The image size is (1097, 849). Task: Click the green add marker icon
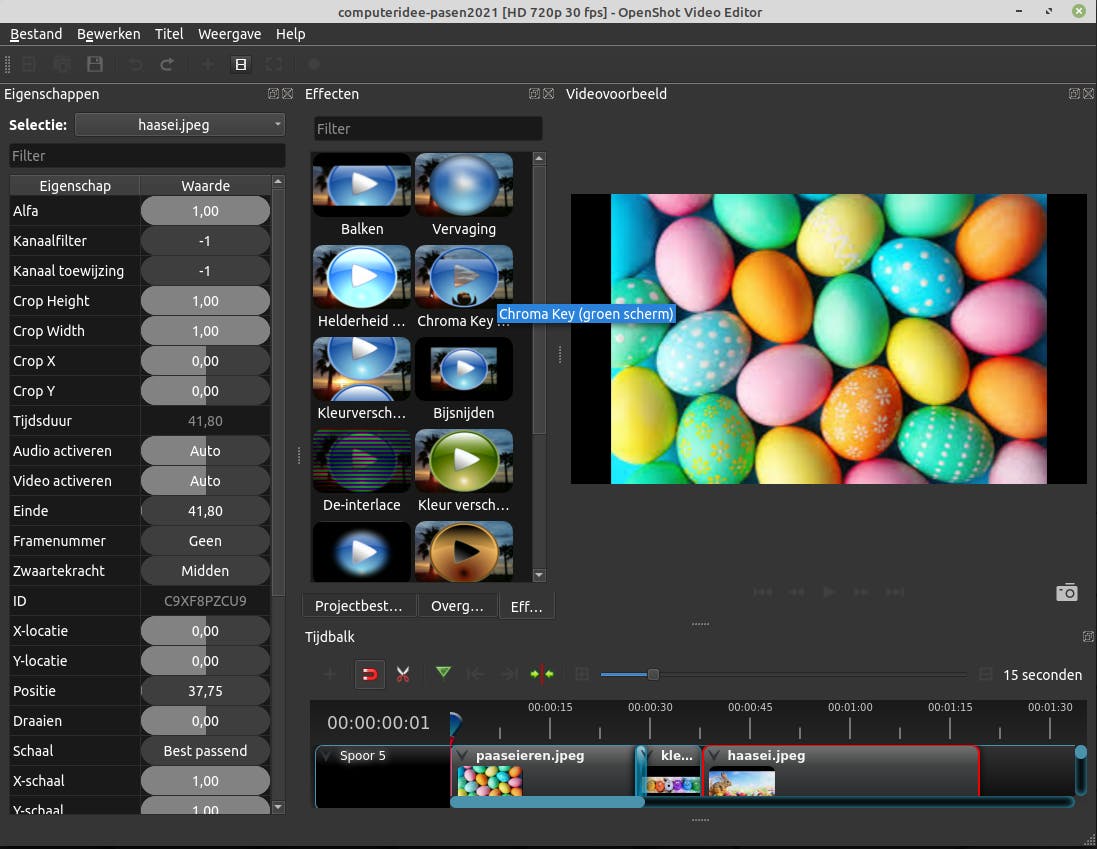(443, 674)
